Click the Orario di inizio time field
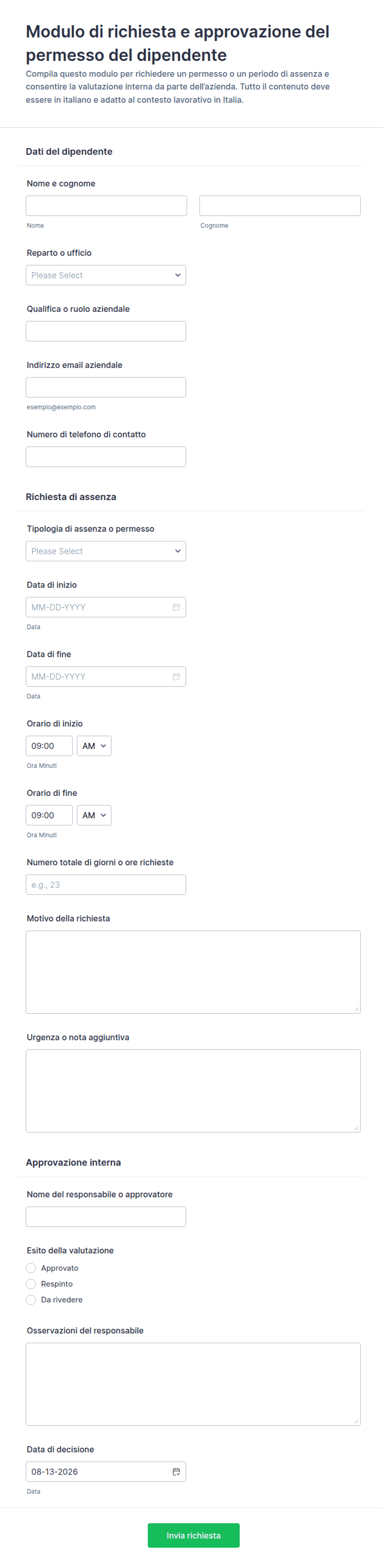383x1568 pixels. (49, 746)
